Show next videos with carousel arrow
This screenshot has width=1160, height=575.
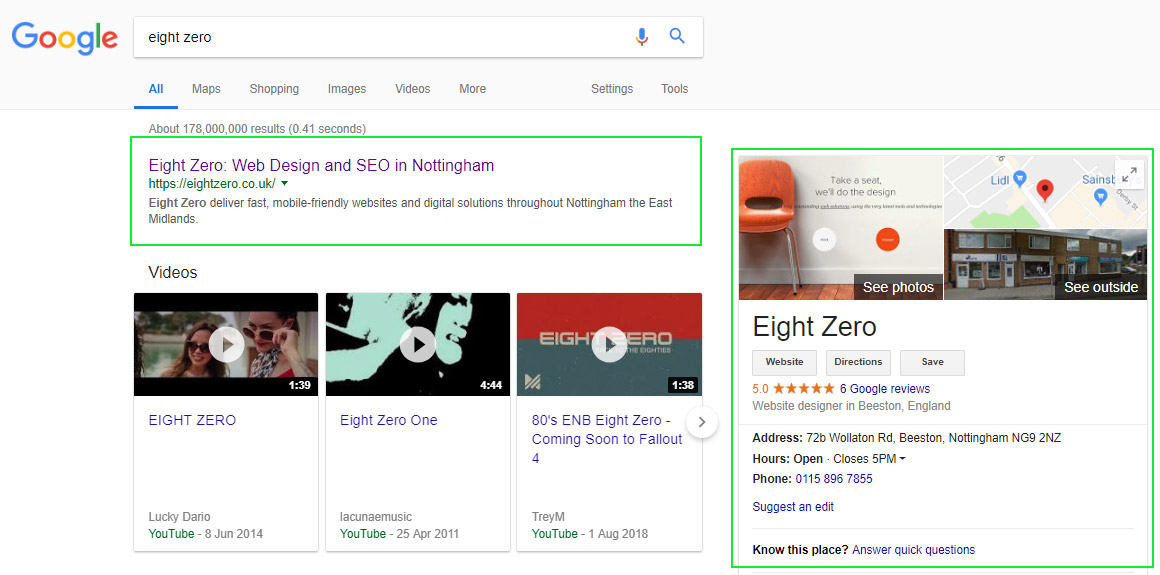pyautogui.click(x=702, y=423)
